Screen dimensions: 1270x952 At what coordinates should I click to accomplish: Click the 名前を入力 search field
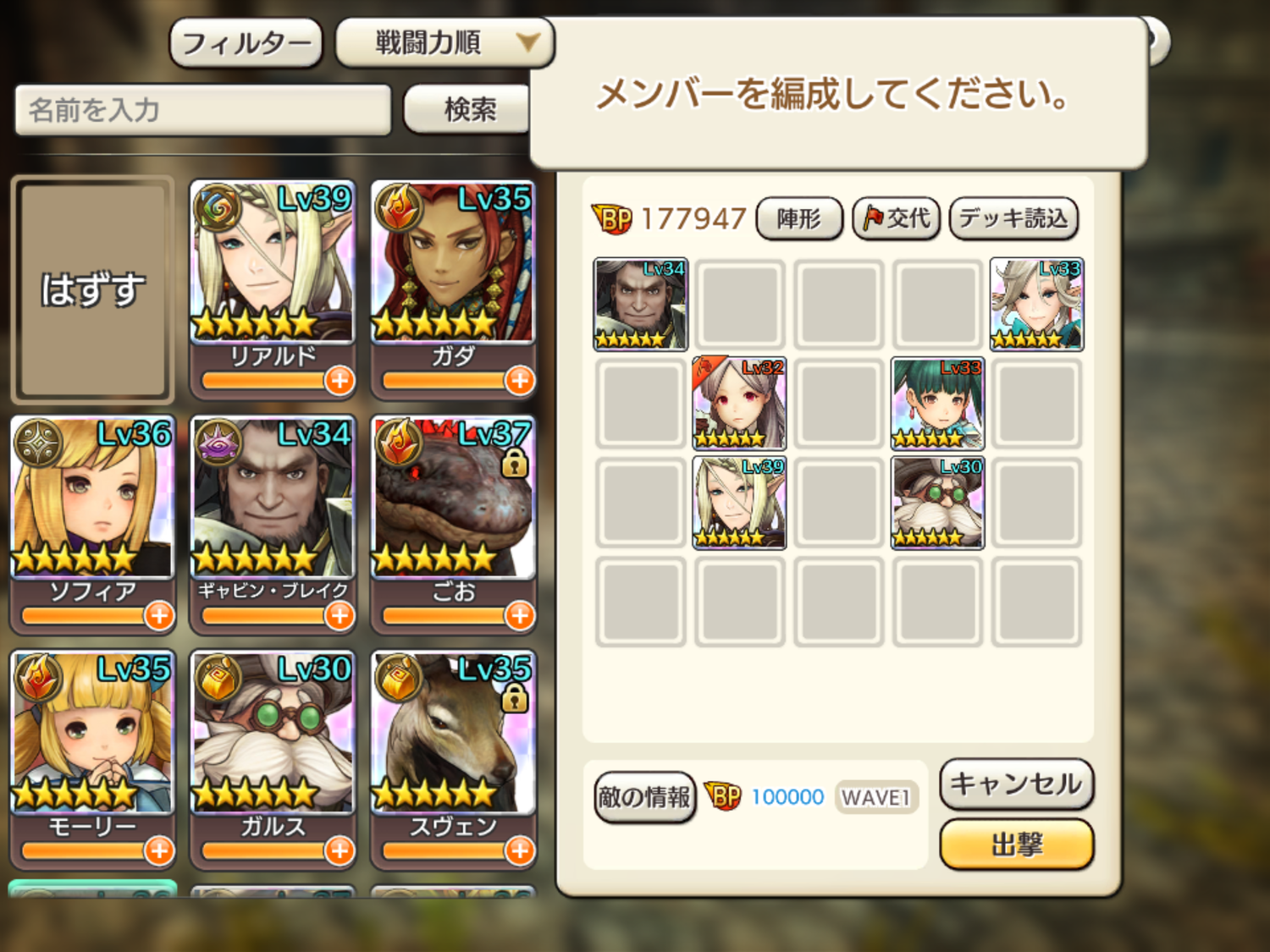pos(203,110)
